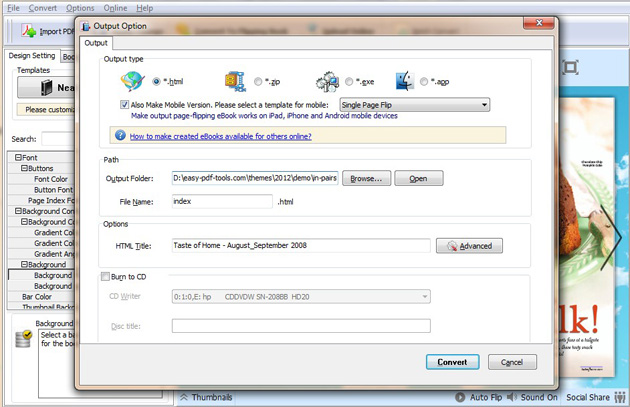Collapse the Background Color tree node
630x407 pixels.
24,221
